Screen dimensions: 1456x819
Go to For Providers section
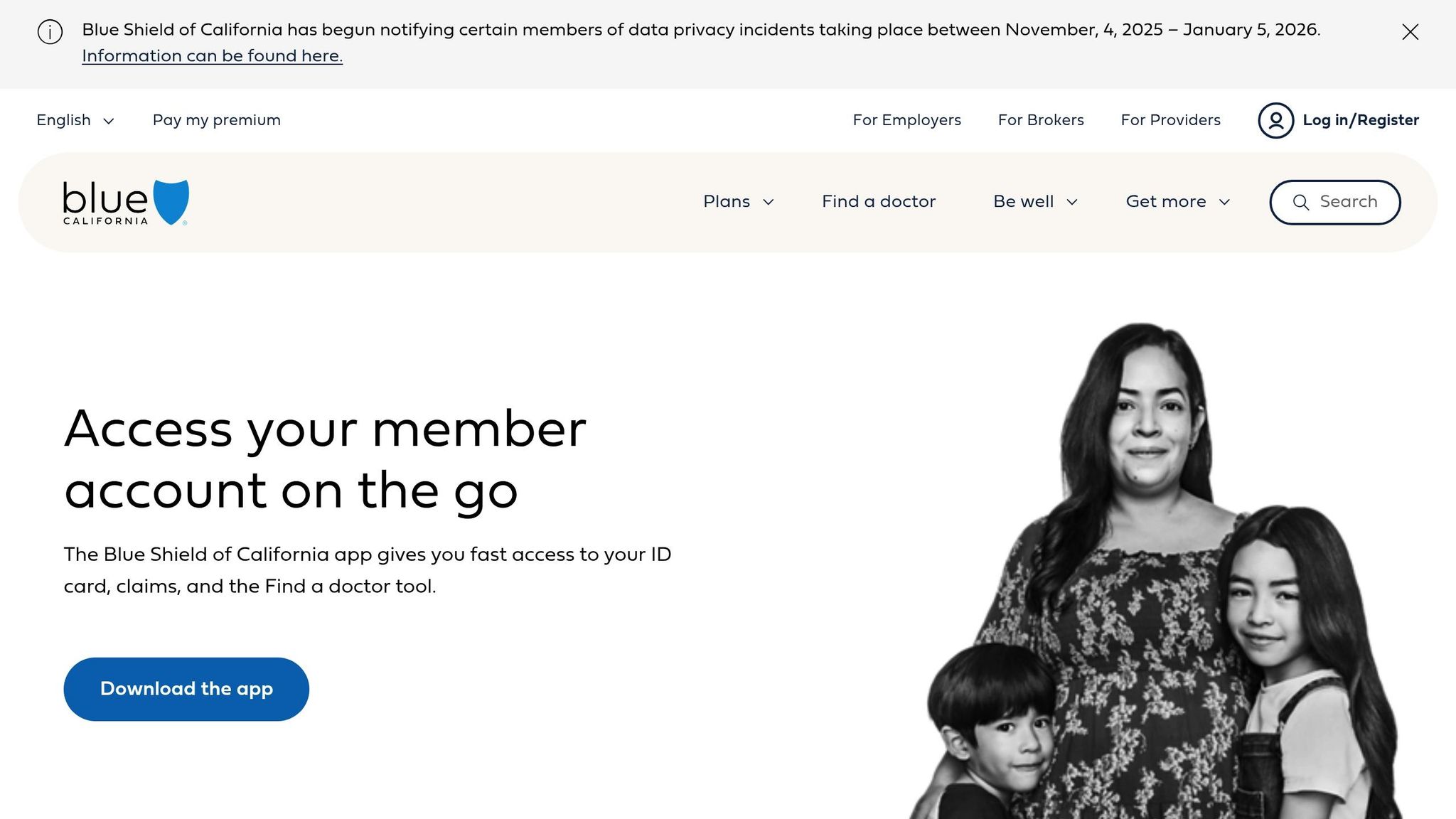pyautogui.click(x=1170, y=120)
